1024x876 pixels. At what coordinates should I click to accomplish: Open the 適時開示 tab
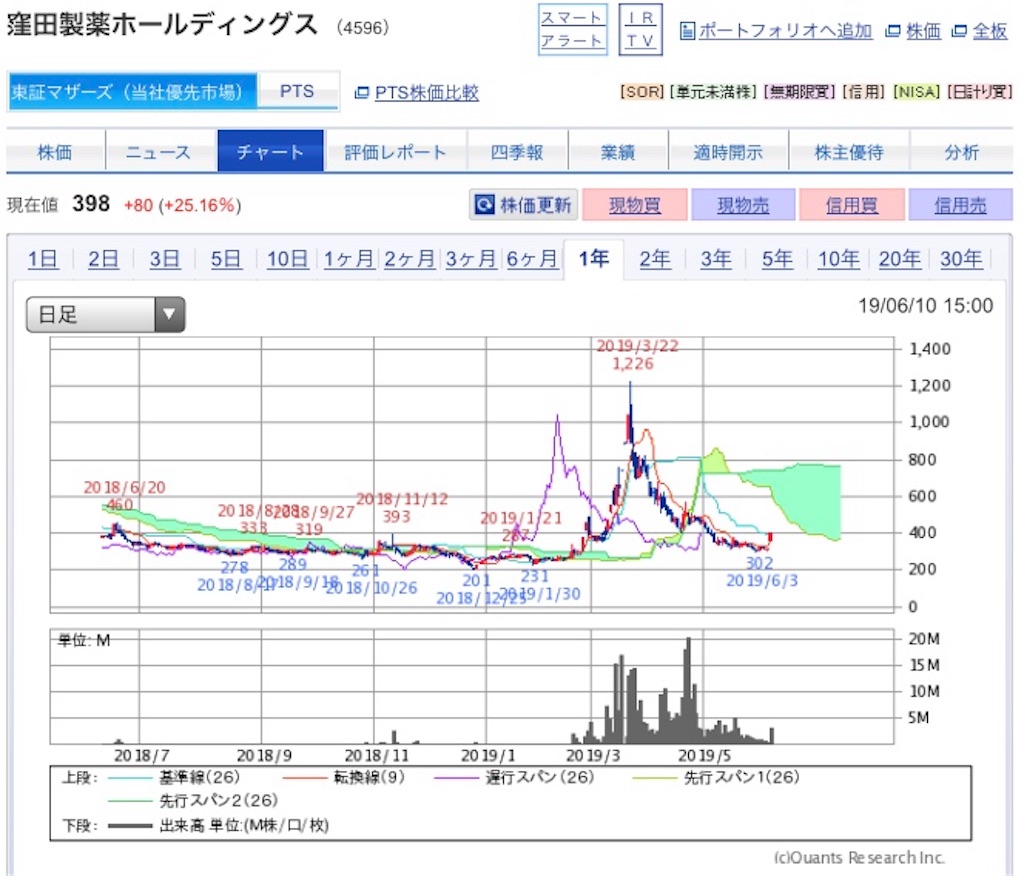[x=728, y=152]
